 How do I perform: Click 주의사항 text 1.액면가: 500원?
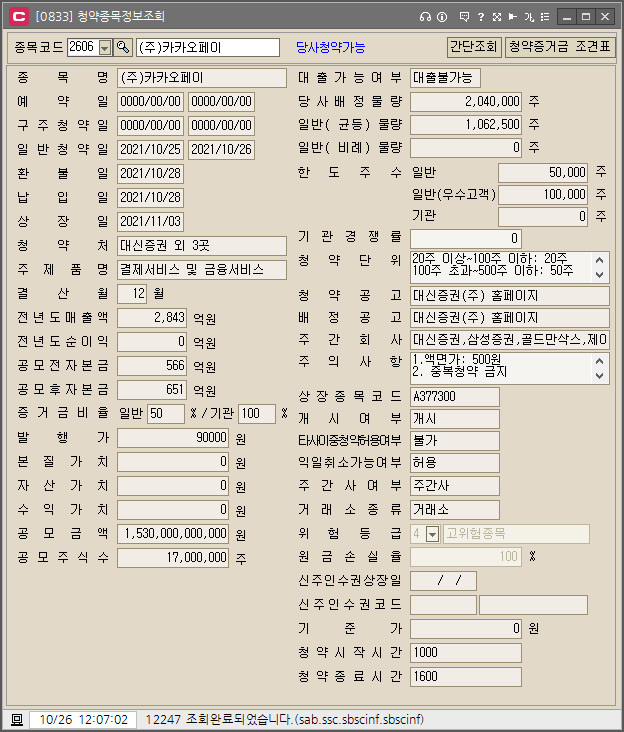click(x=457, y=359)
